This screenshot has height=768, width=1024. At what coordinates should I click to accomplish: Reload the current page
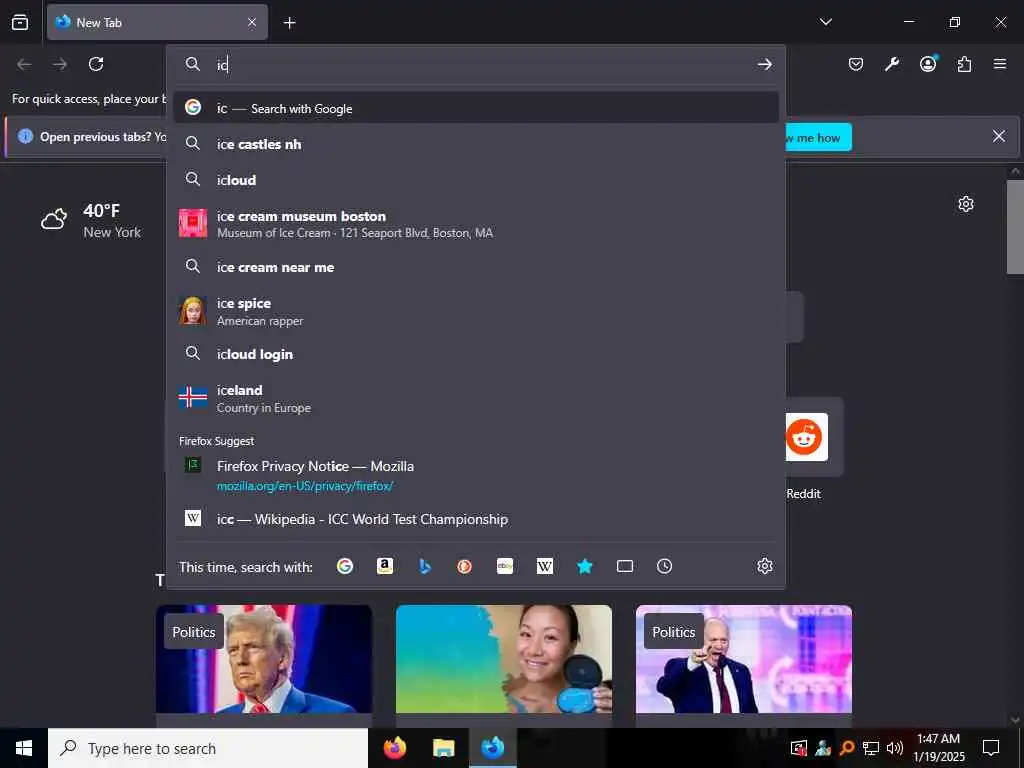pyautogui.click(x=96, y=64)
